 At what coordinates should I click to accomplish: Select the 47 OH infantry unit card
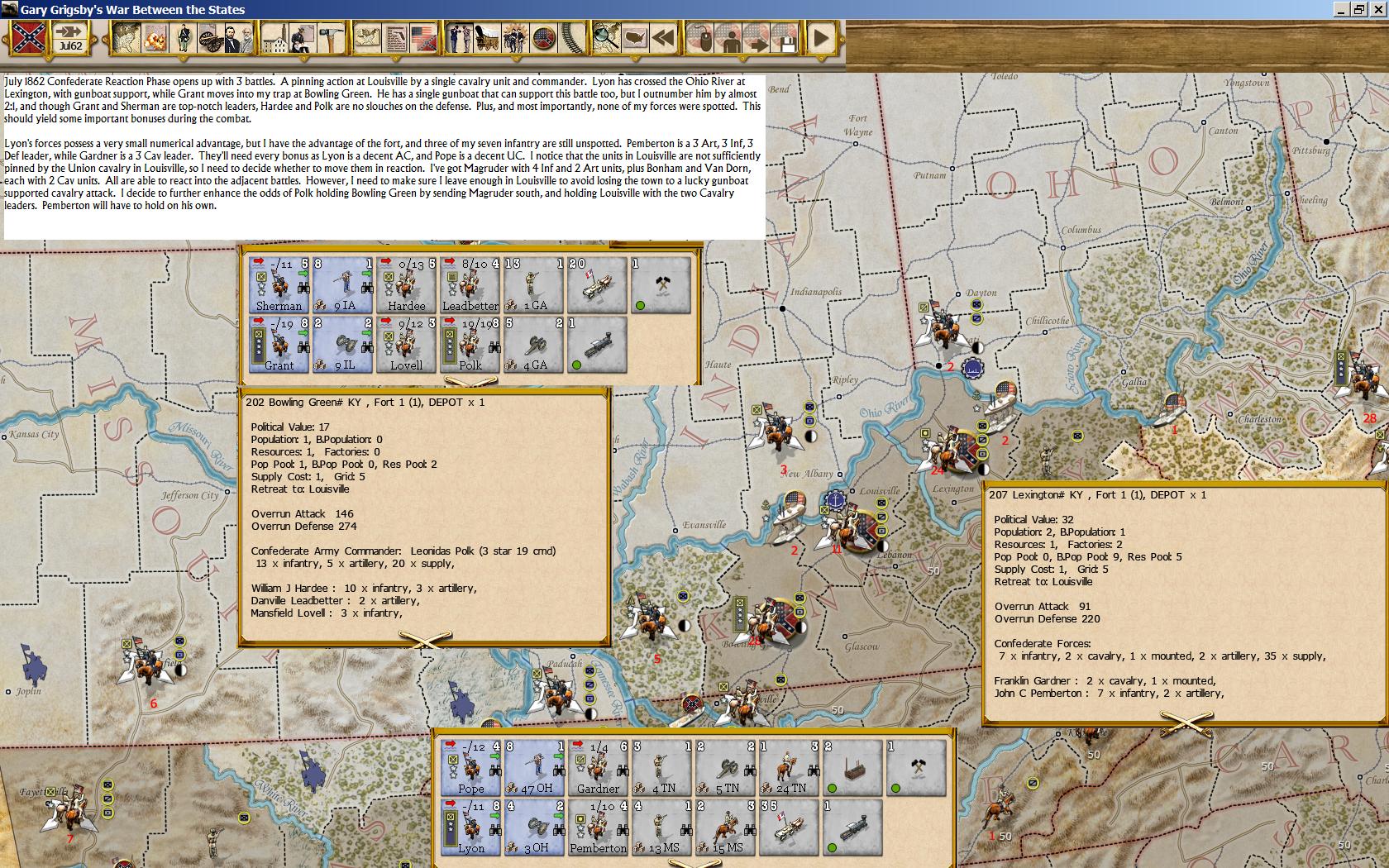point(534,767)
